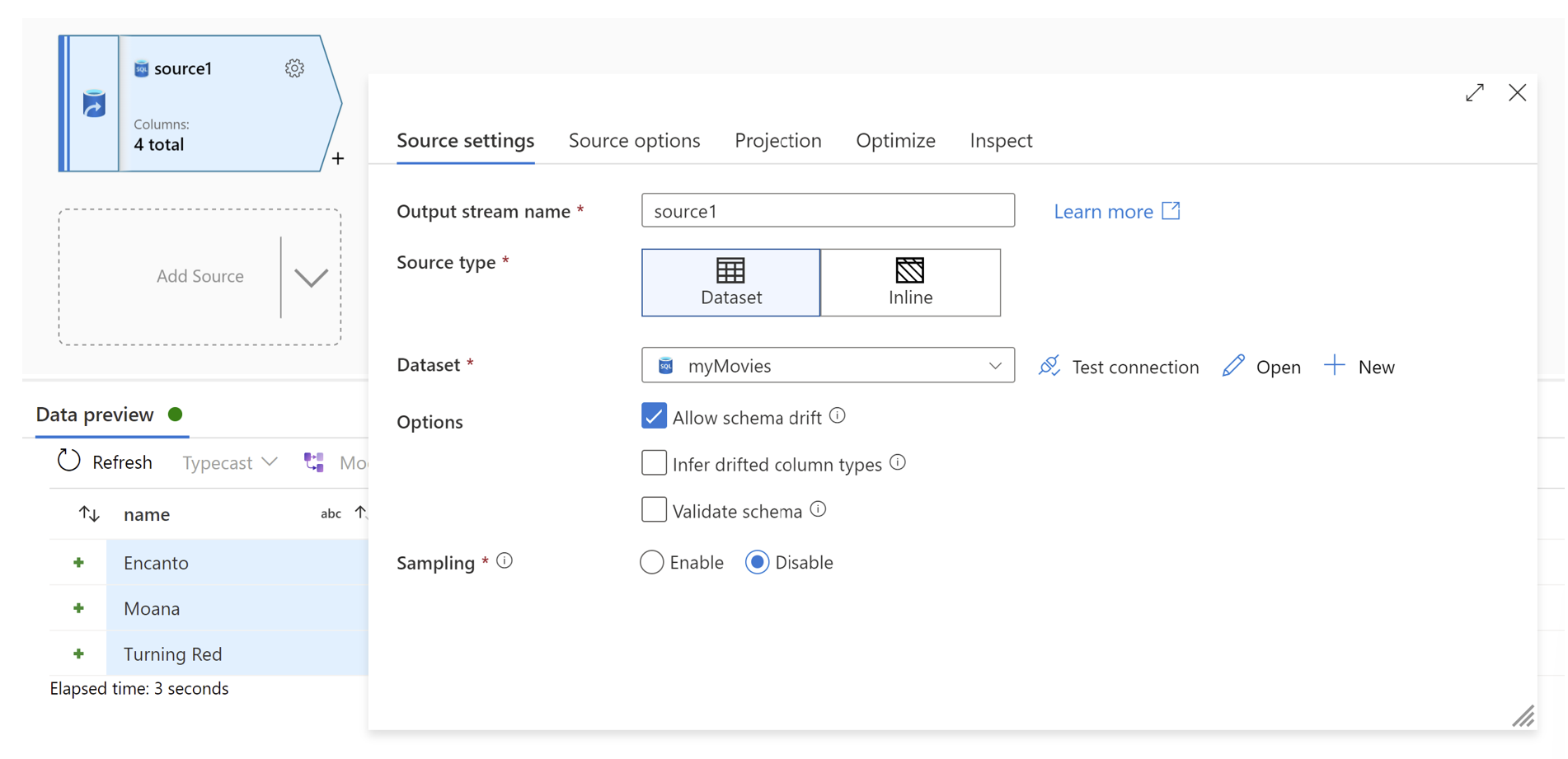Click the plus icon to add transformation
Image resolution: width=1568 pixels, height=759 pixels.
pos(338,158)
